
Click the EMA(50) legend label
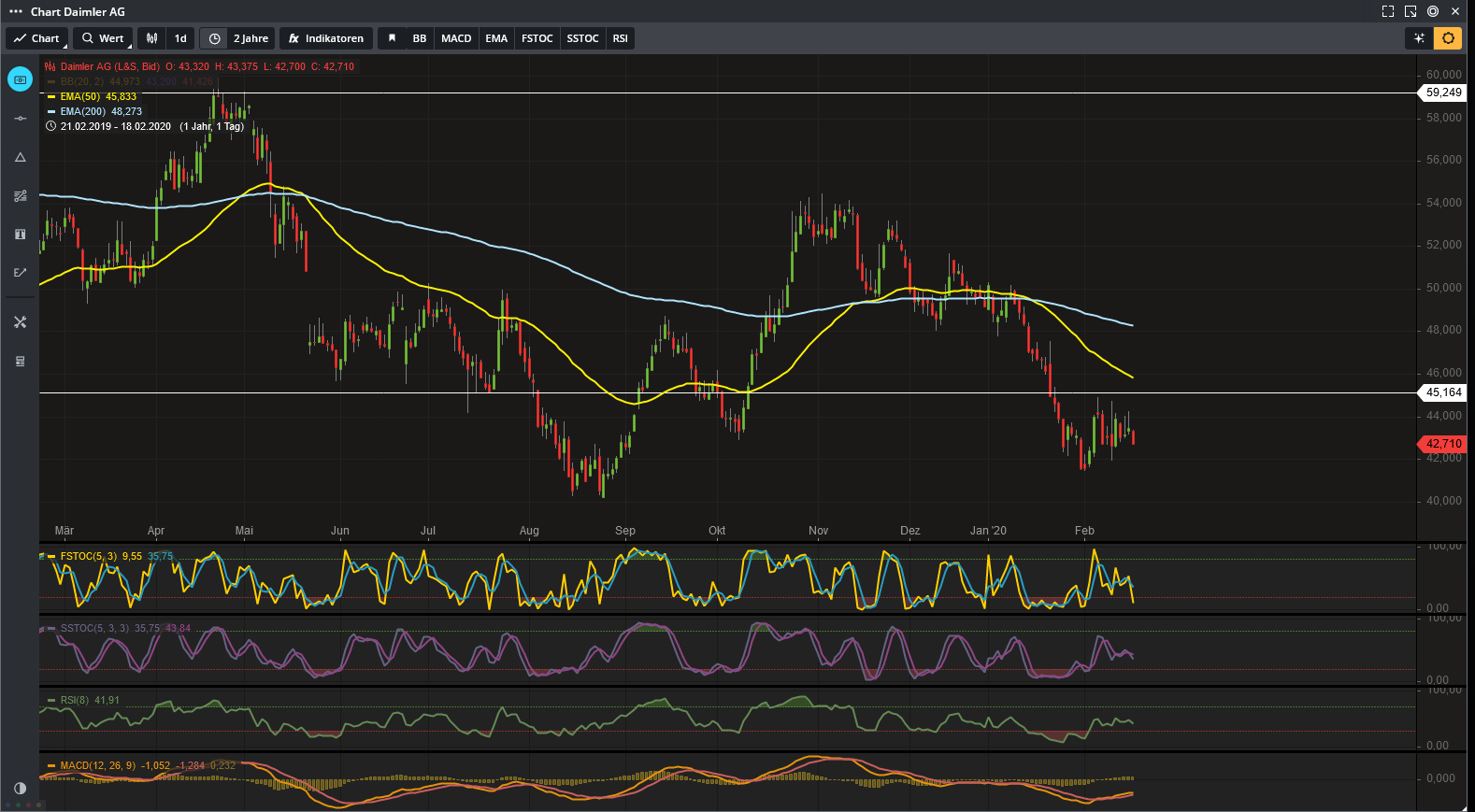pos(80,96)
